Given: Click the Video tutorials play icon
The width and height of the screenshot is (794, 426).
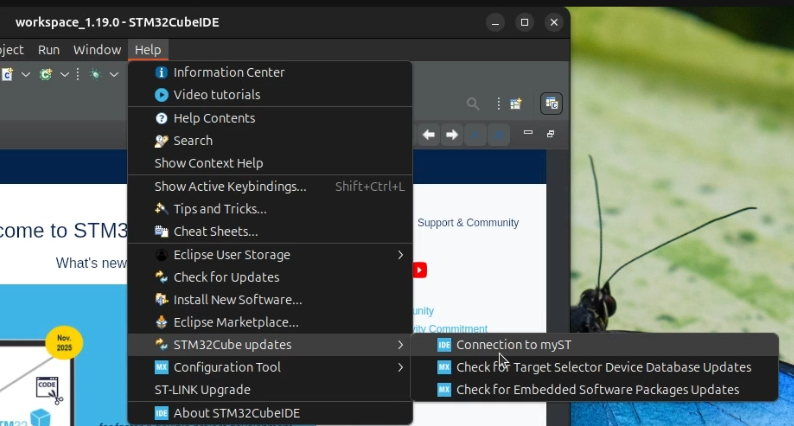Looking at the screenshot, I should (x=161, y=95).
